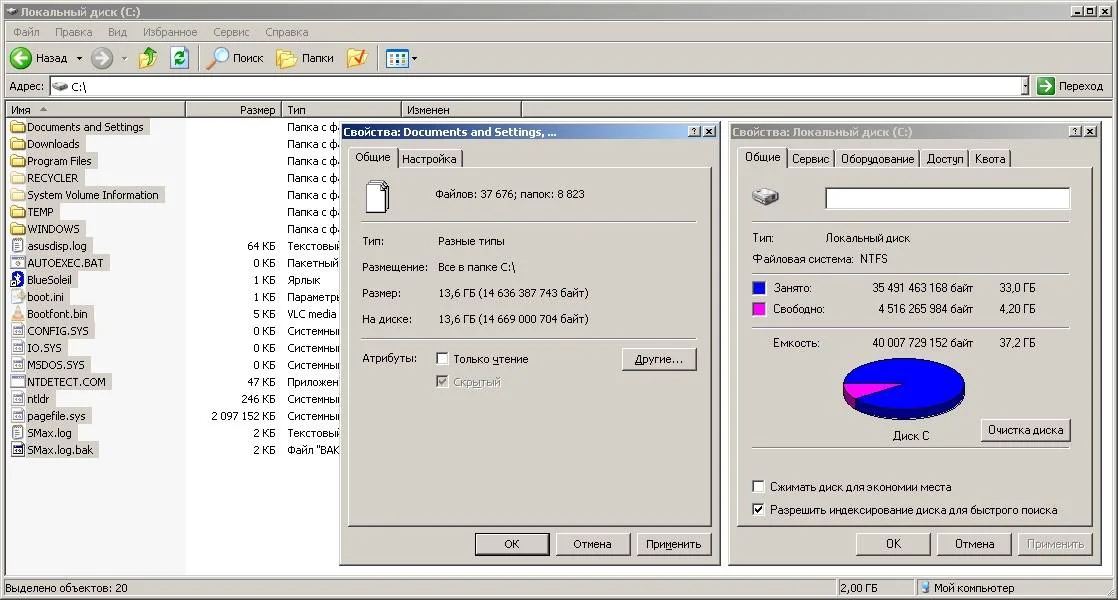The image size is (1118, 600).
Task: Select the RECYCLER folder icon
Action: tap(18, 178)
